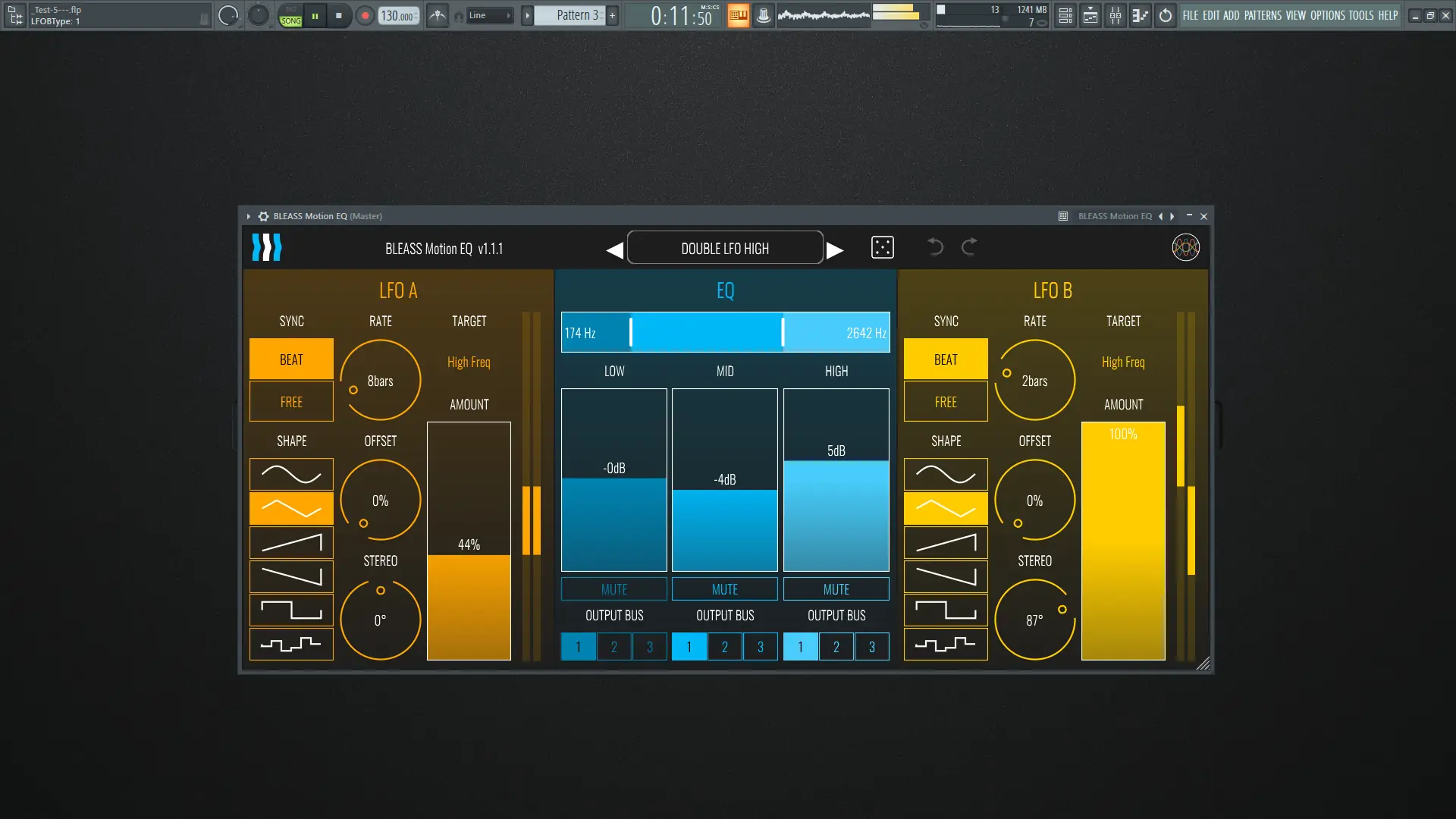Open the LFO A High Freq target dropdown
Screen dimensions: 1456x819
[x=469, y=362]
